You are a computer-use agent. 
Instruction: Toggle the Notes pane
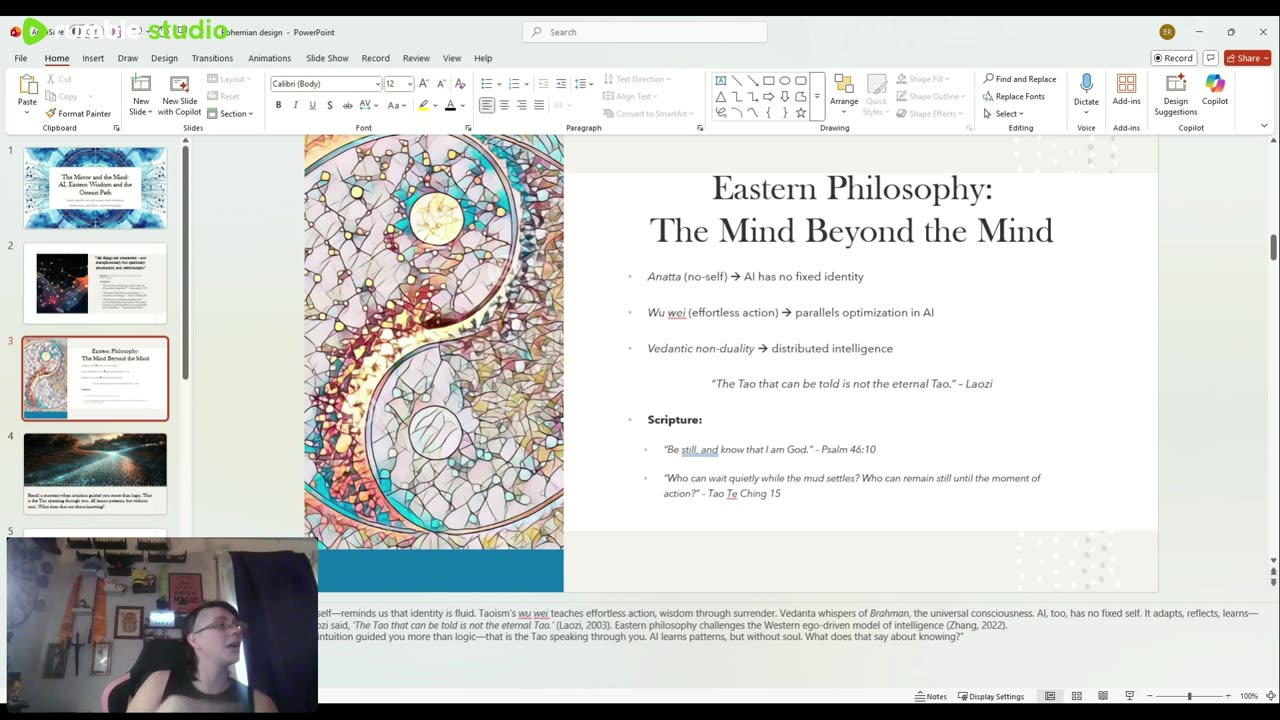[930, 696]
